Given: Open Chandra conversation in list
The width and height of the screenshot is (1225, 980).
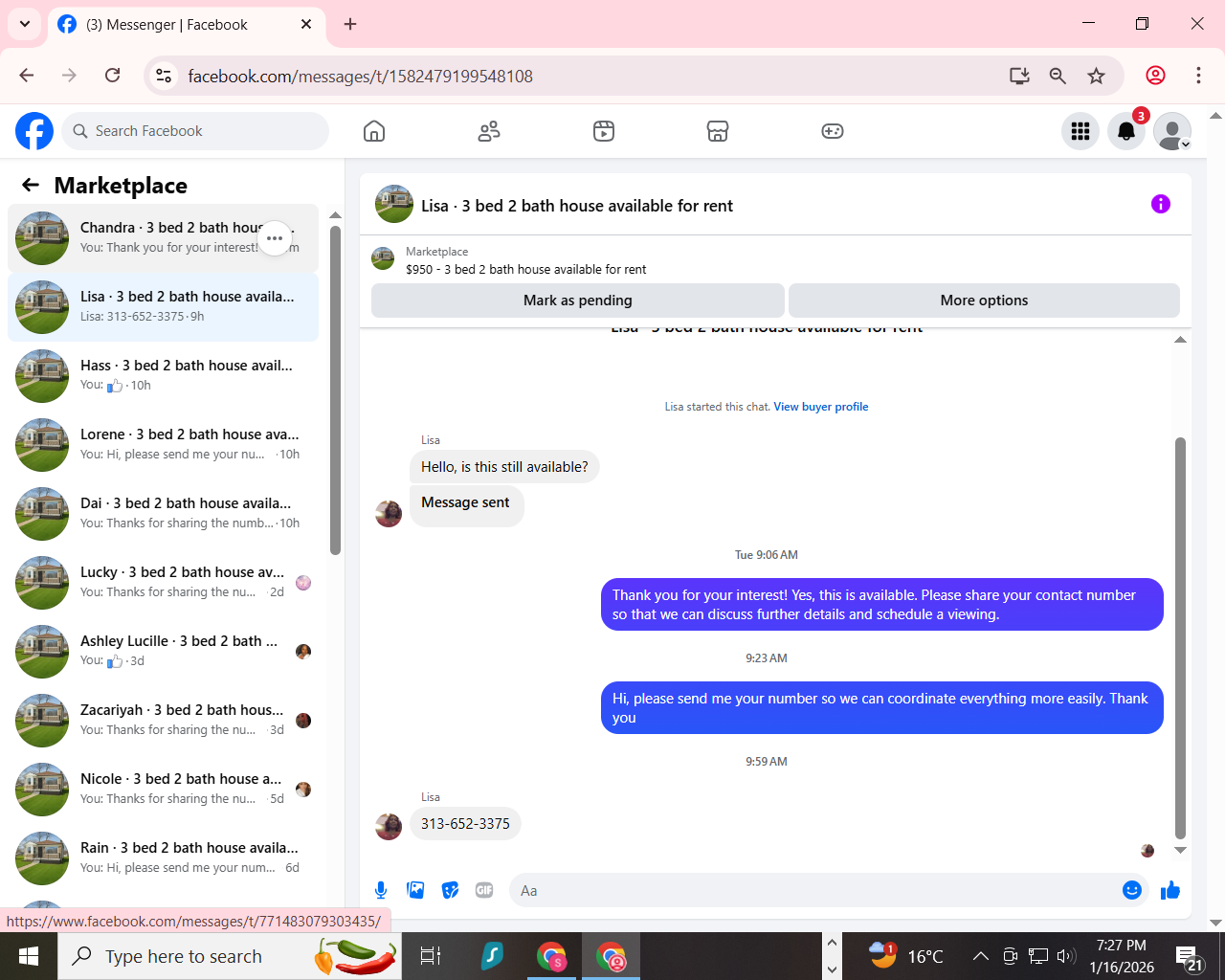Looking at the screenshot, I should pyautogui.click(x=163, y=238).
